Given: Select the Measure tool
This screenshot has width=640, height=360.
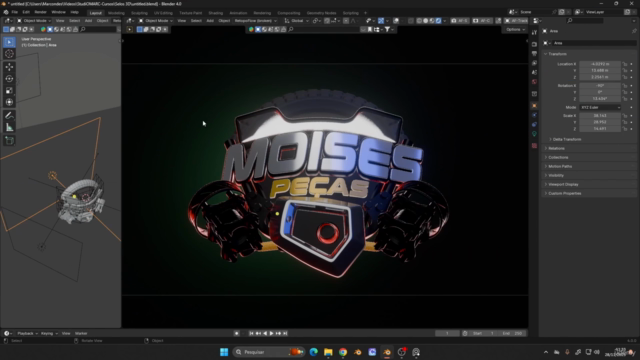Looking at the screenshot, I should click(x=9, y=128).
